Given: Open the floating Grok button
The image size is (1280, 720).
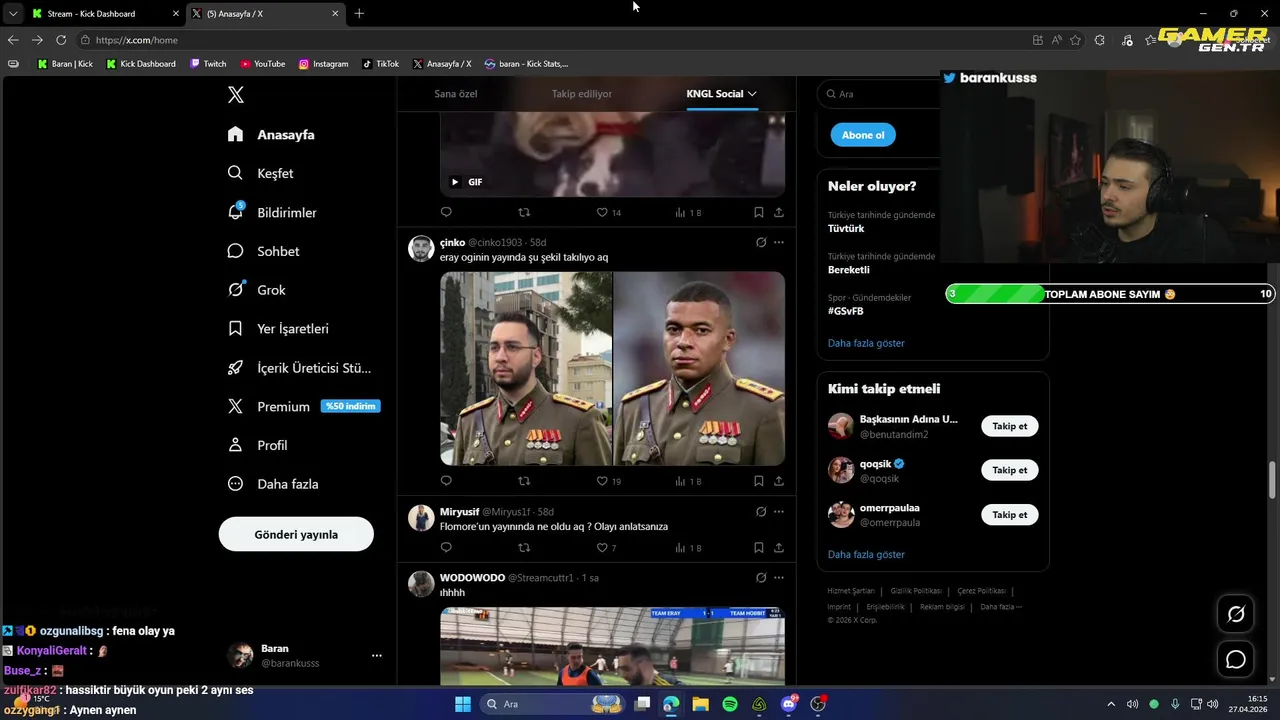Looking at the screenshot, I should (x=1236, y=614).
